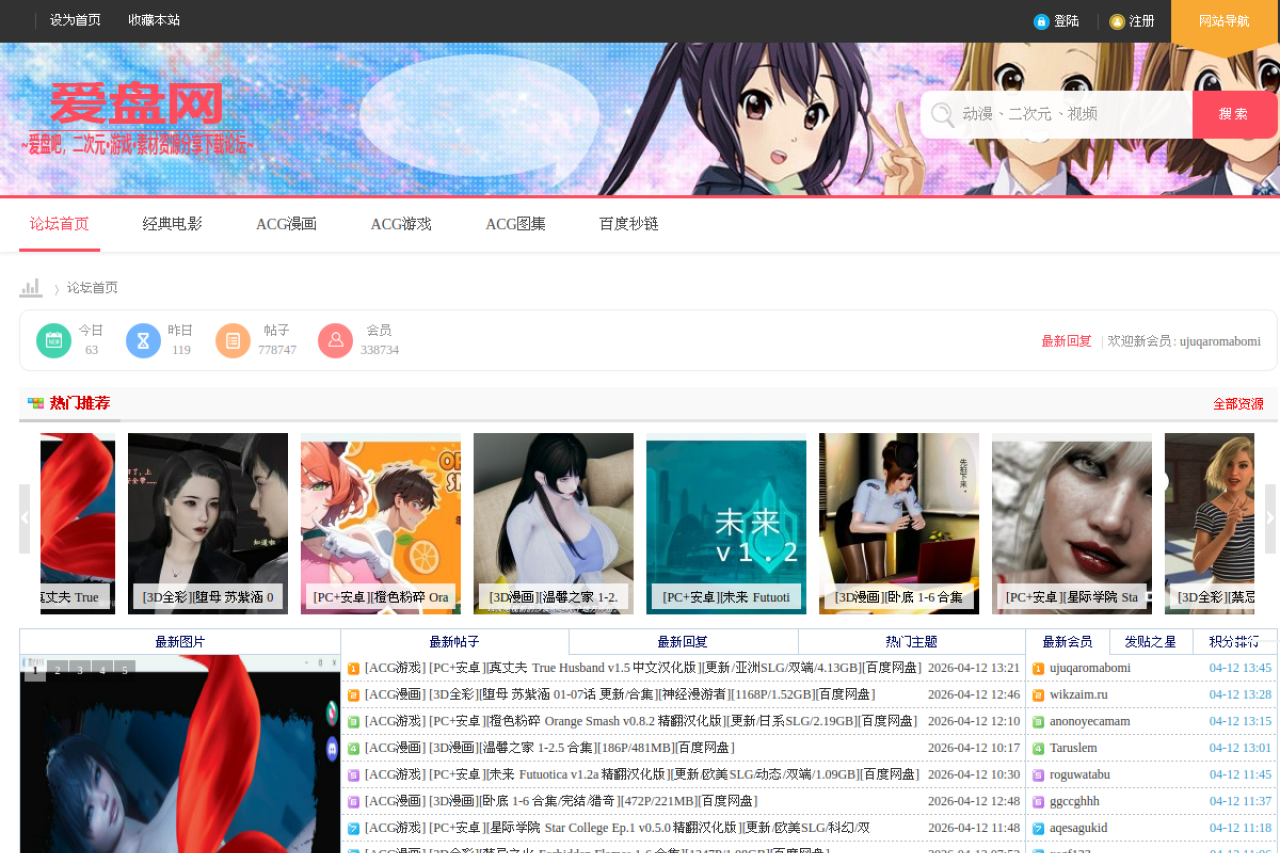Click the colored icon beside 热门推荐
1280x853 pixels.
(x=36, y=403)
